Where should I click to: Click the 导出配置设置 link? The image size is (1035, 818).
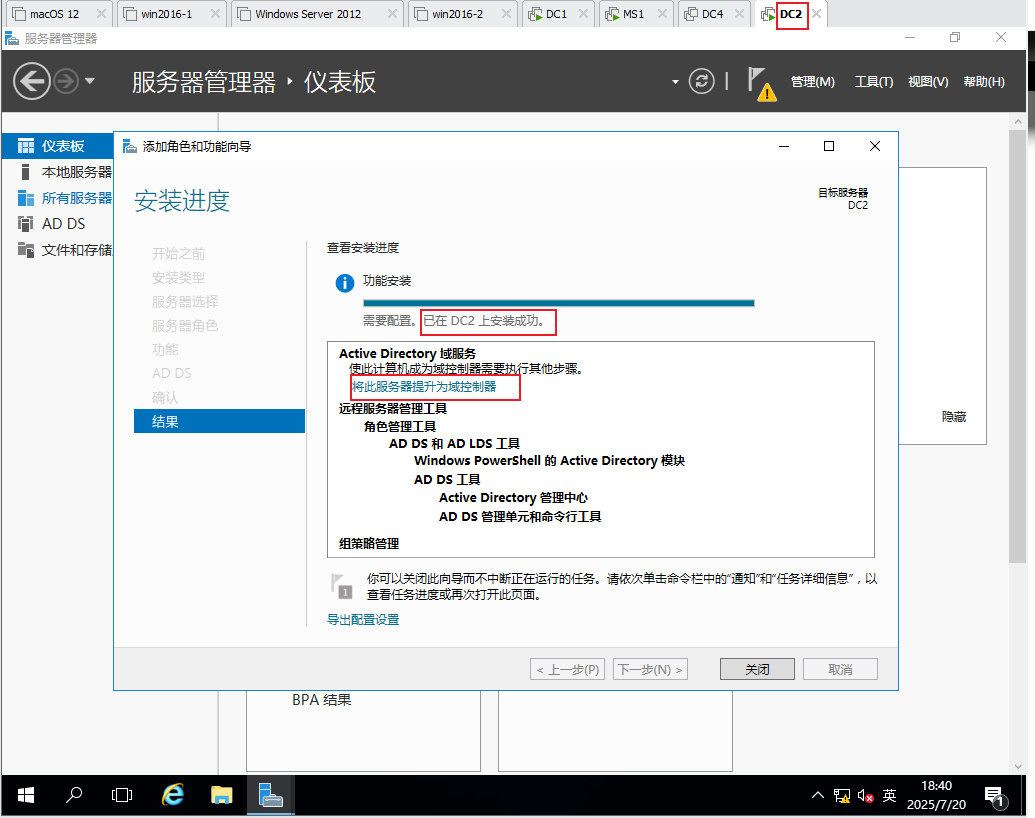(363, 619)
